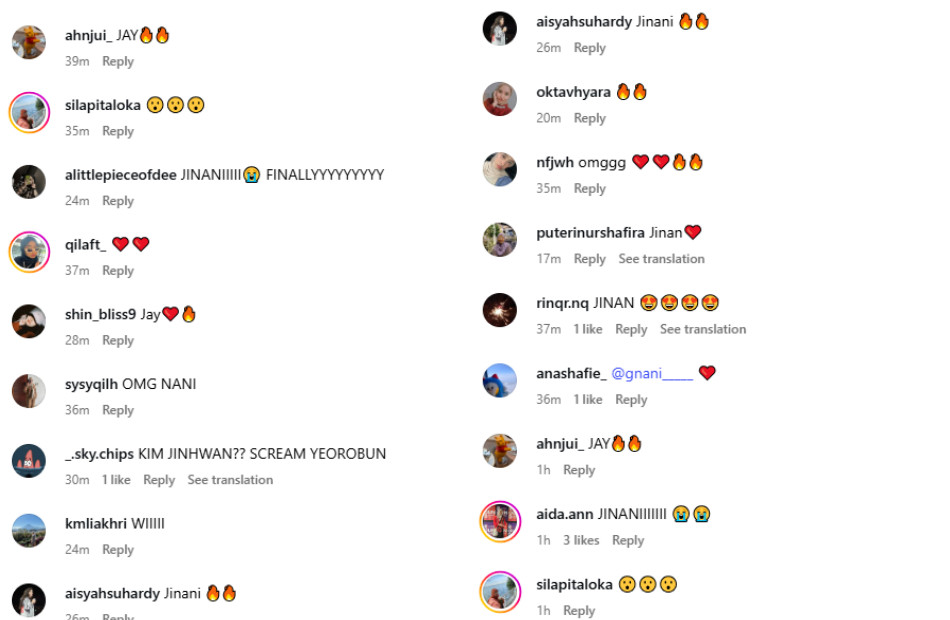Image resolution: width=950 pixels, height=620 pixels.
Task: Open rinqr.nq's sparkler profile picture
Action: [500, 310]
